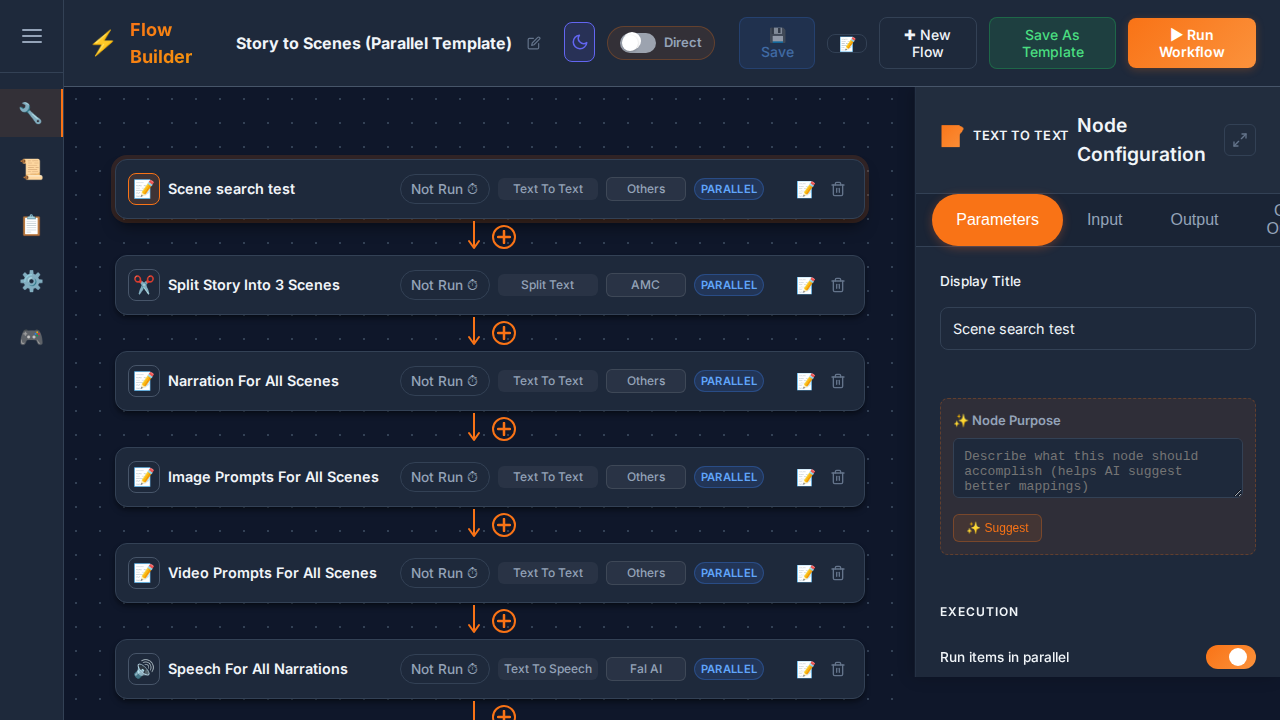Image resolution: width=1280 pixels, height=720 pixels.
Task: Open the clipboard icon in the sidebar
Action: pyautogui.click(x=32, y=225)
